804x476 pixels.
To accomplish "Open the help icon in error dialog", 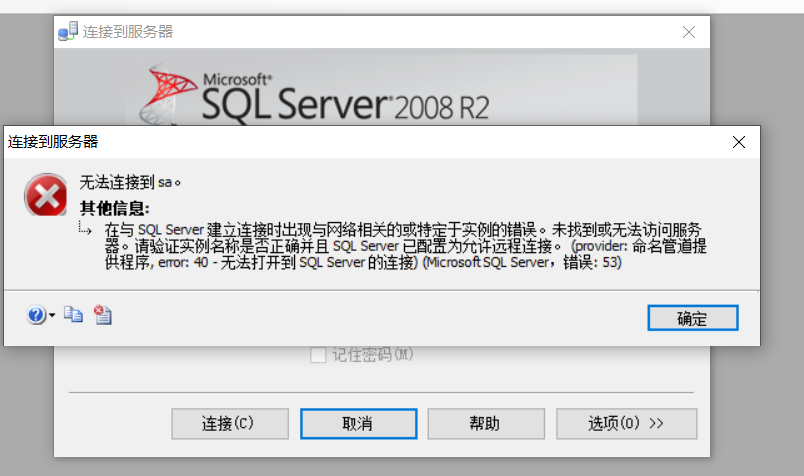I will pyautogui.click(x=36, y=314).
